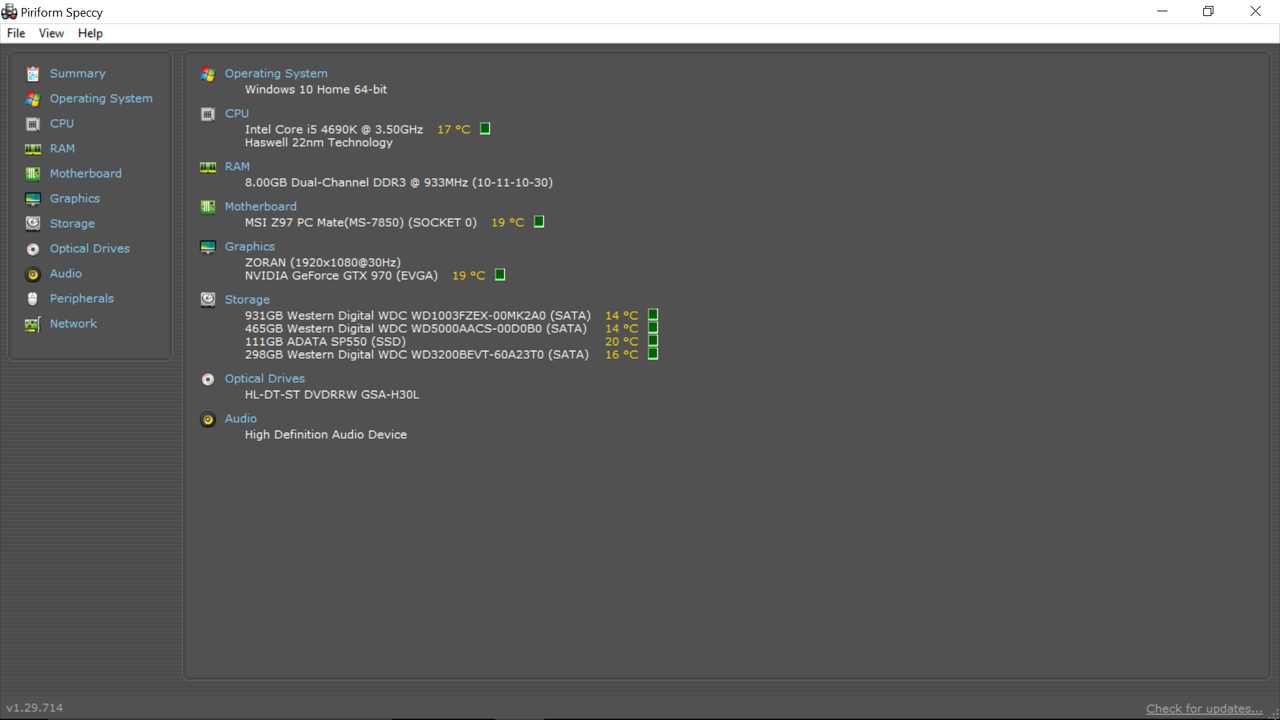Click the RAM icon beside the RAM heading
Viewport: 1280px width, 720px height.
tap(208, 167)
